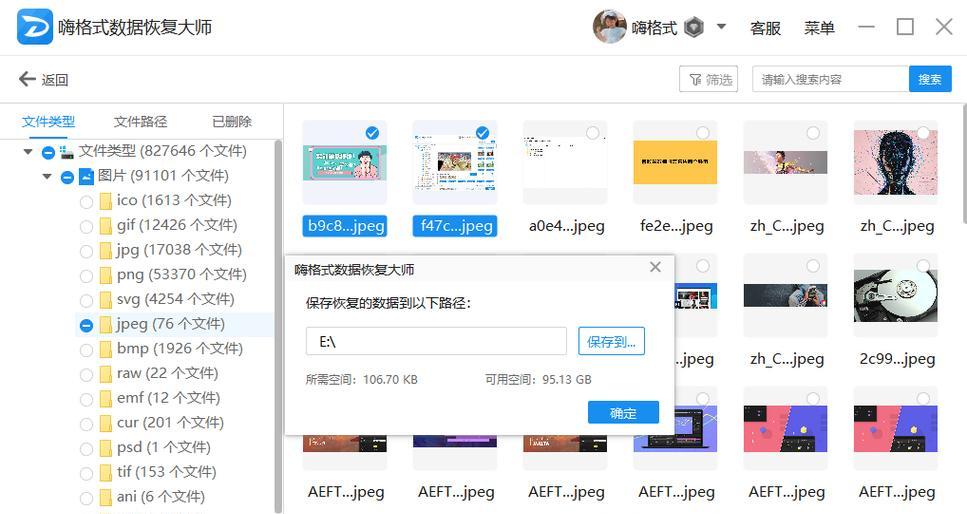Click the a0e4...jpeg file name
The height and width of the screenshot is (514, 967).
pos(566,226)
